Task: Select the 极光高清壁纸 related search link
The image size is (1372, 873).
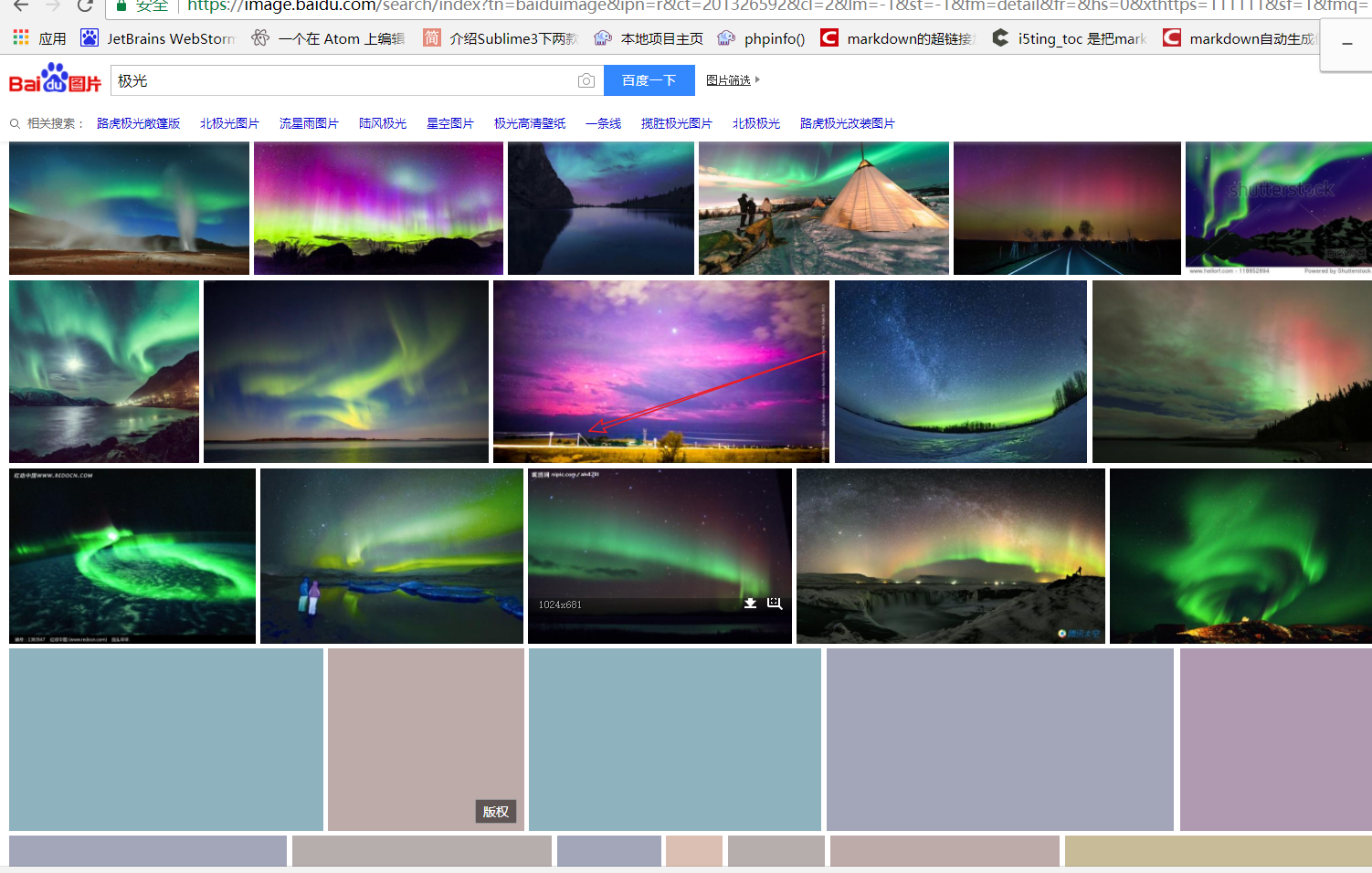Action: tap(530, 123)
